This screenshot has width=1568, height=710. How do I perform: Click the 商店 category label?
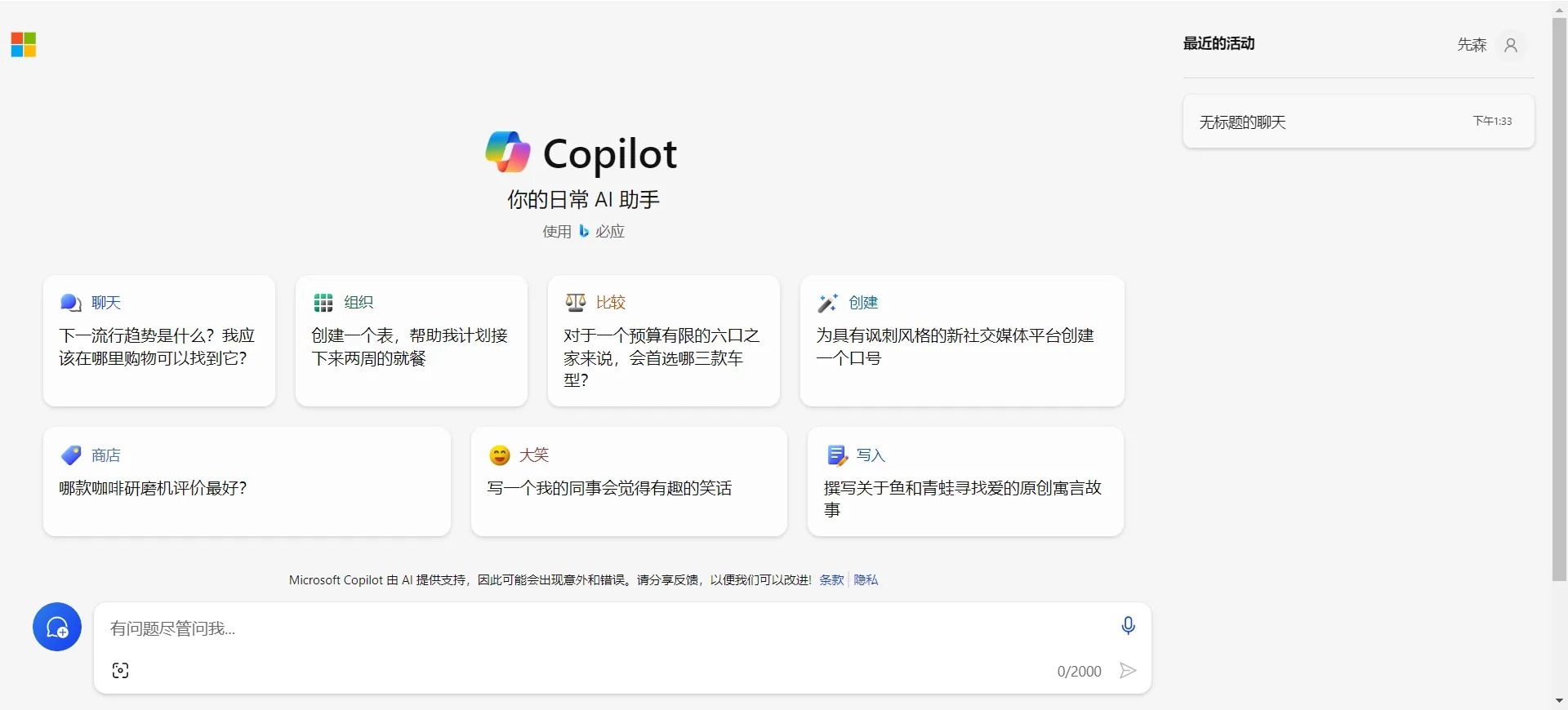(106, 455)
